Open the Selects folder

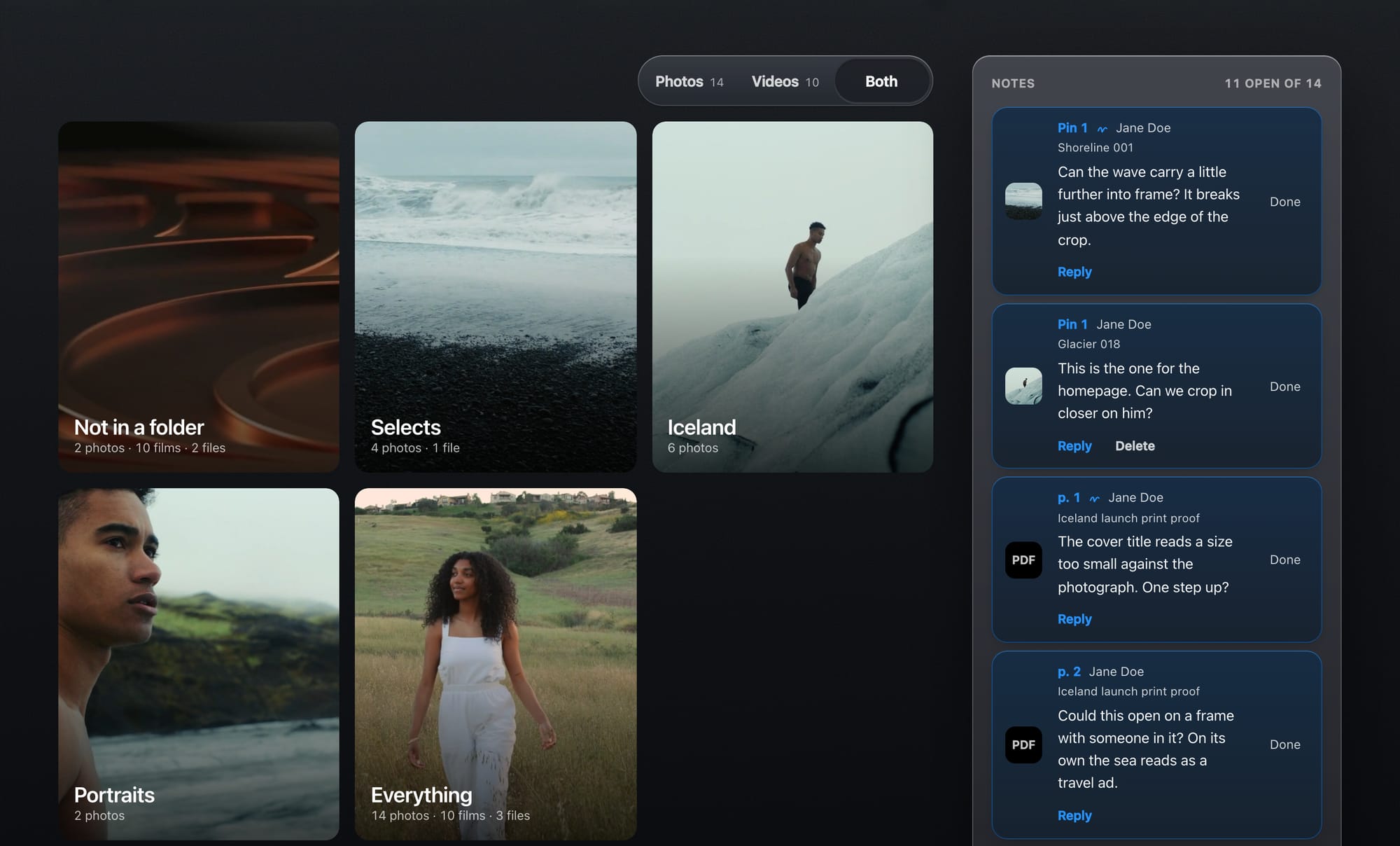pos(496,297)
